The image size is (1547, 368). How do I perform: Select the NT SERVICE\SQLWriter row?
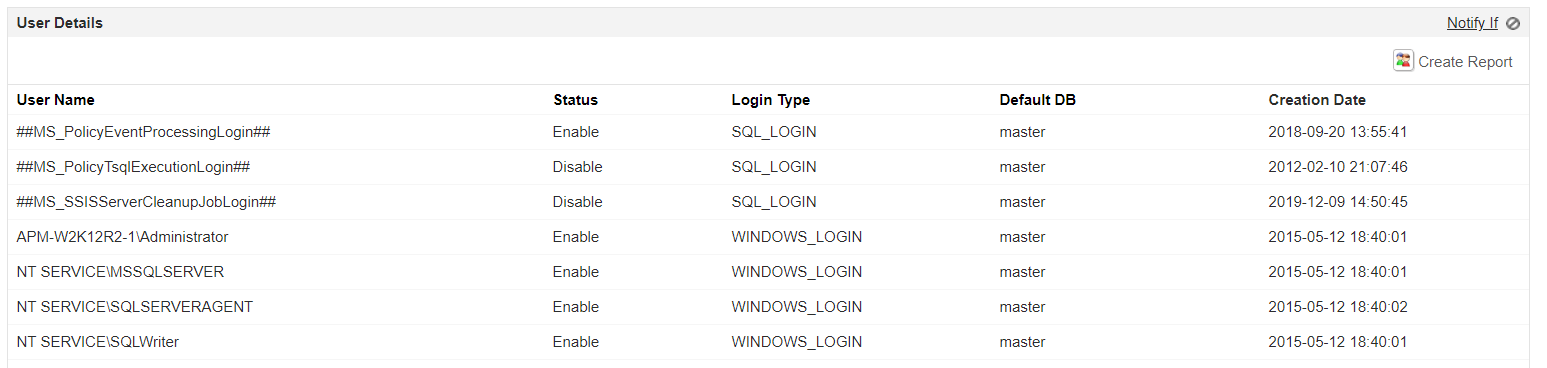[768, 342]
